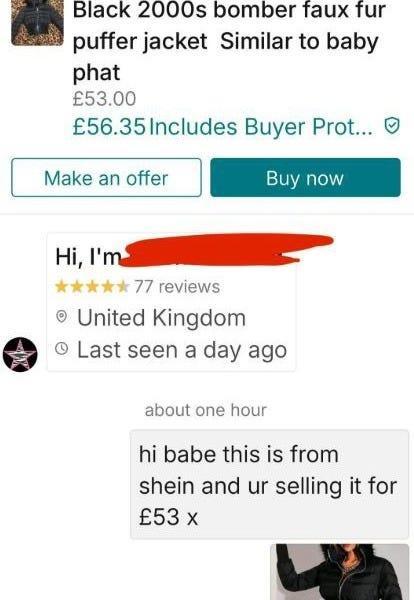Click the Buy now button
This screenshot has height=600, width=414.
(x=305, y=178)
